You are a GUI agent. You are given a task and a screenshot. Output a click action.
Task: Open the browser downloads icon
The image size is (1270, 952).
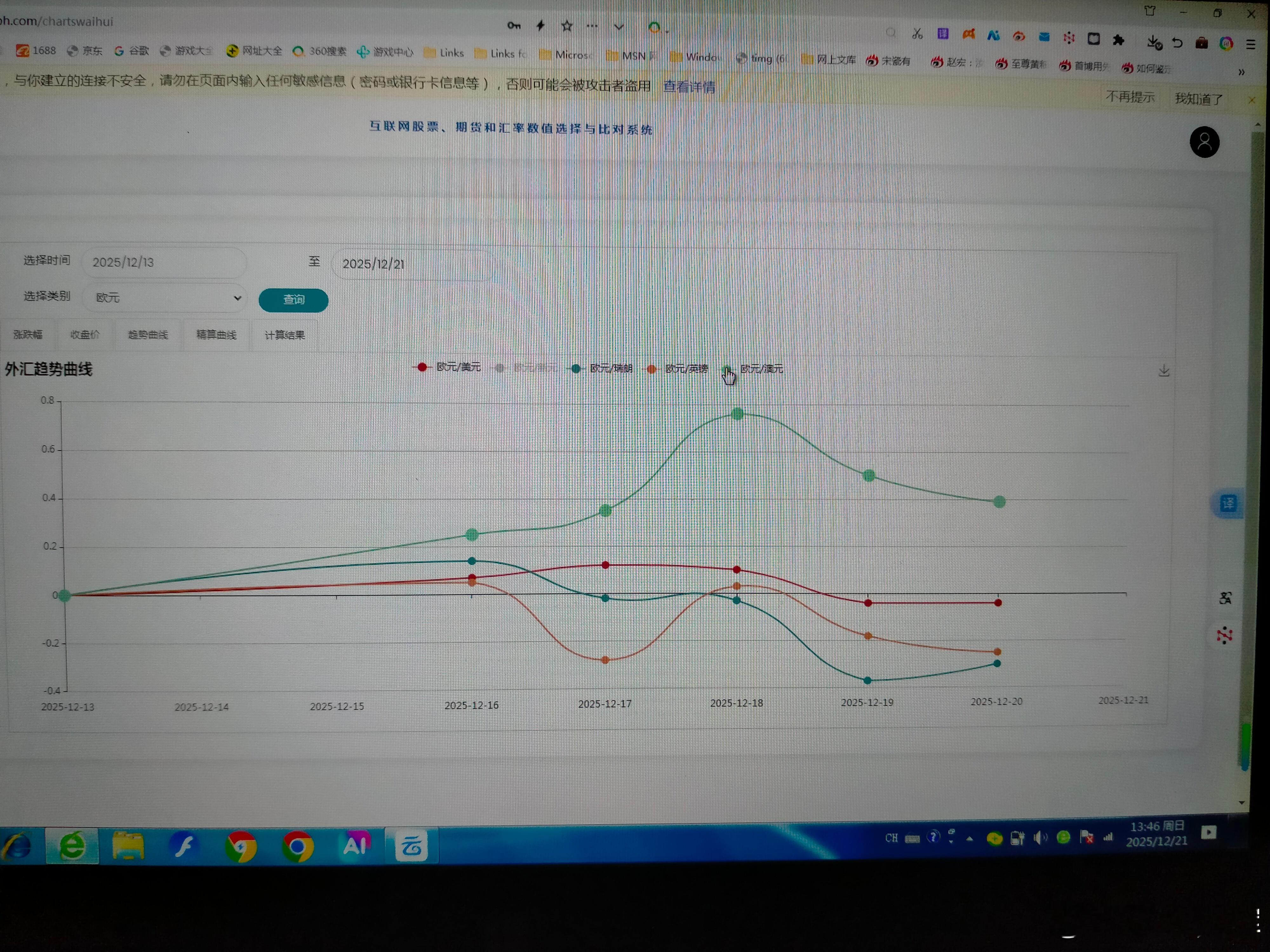click(x=1153, y=42)
